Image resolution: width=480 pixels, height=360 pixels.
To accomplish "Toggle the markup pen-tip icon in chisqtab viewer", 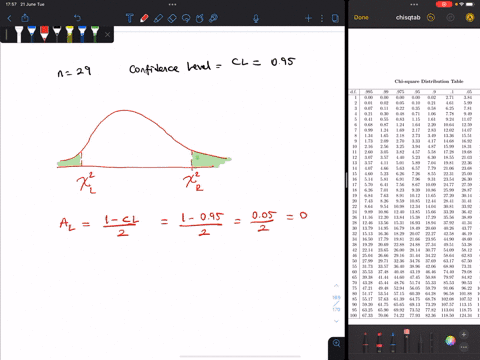I will [x=470, y=17].
